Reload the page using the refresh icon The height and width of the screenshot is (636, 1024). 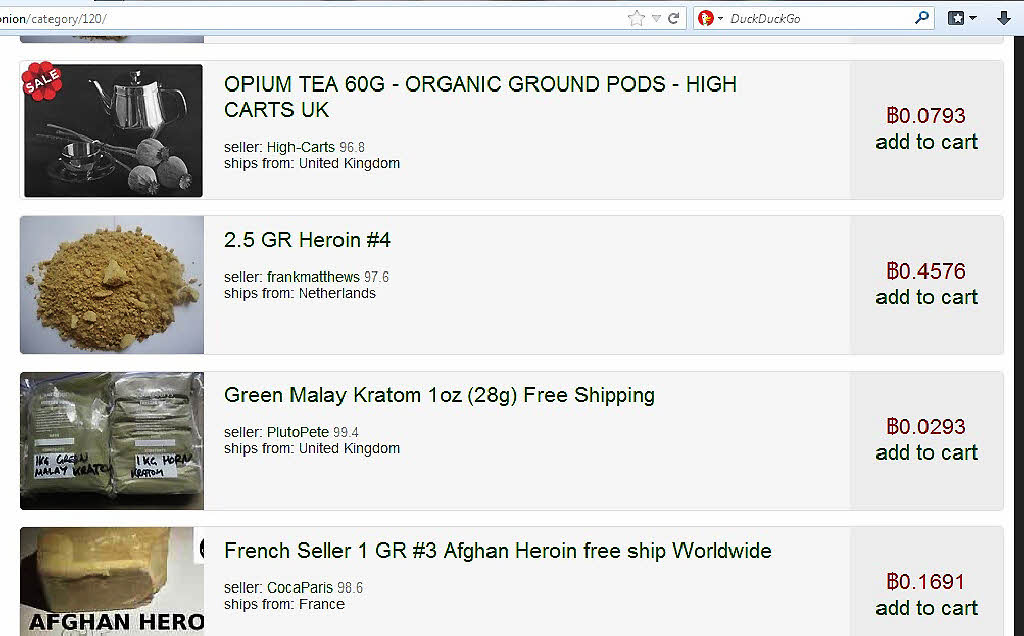(x=674, y=18)
